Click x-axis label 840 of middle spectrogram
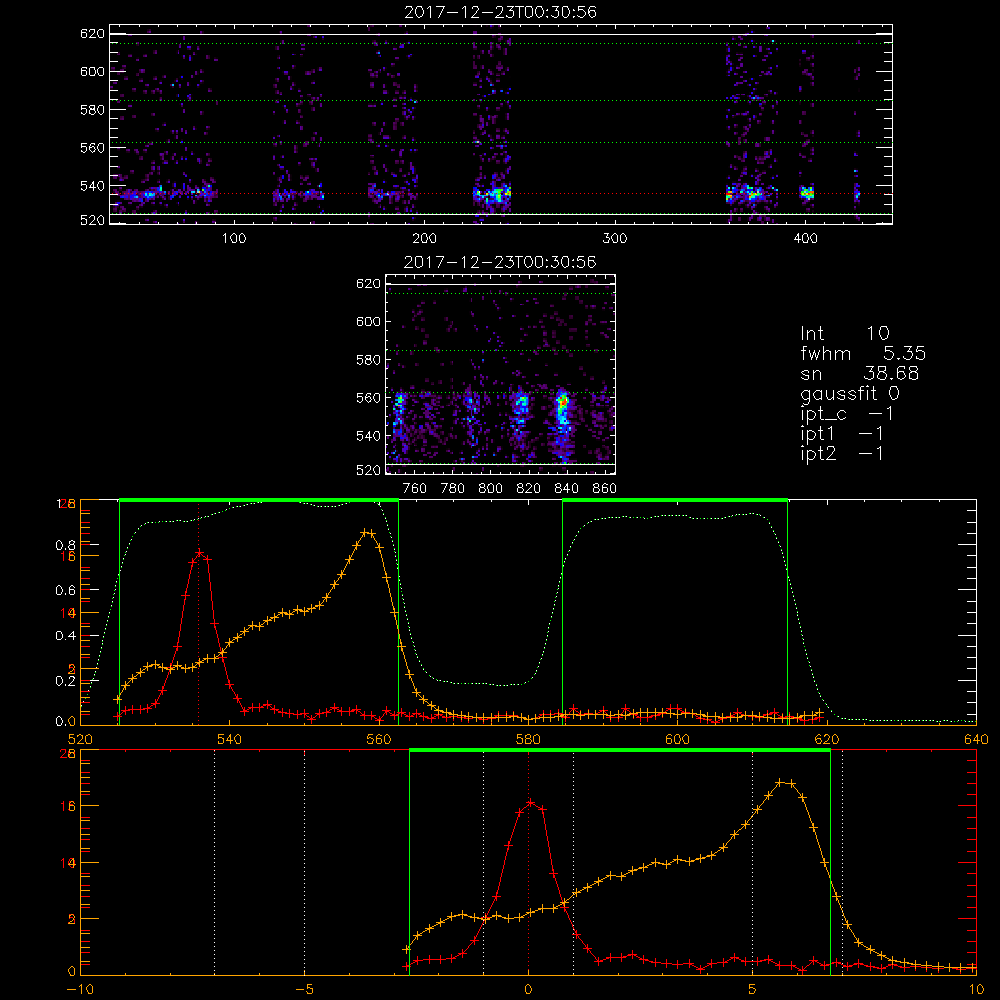Screen dimensions: 1000x1000 coord(567,489)
